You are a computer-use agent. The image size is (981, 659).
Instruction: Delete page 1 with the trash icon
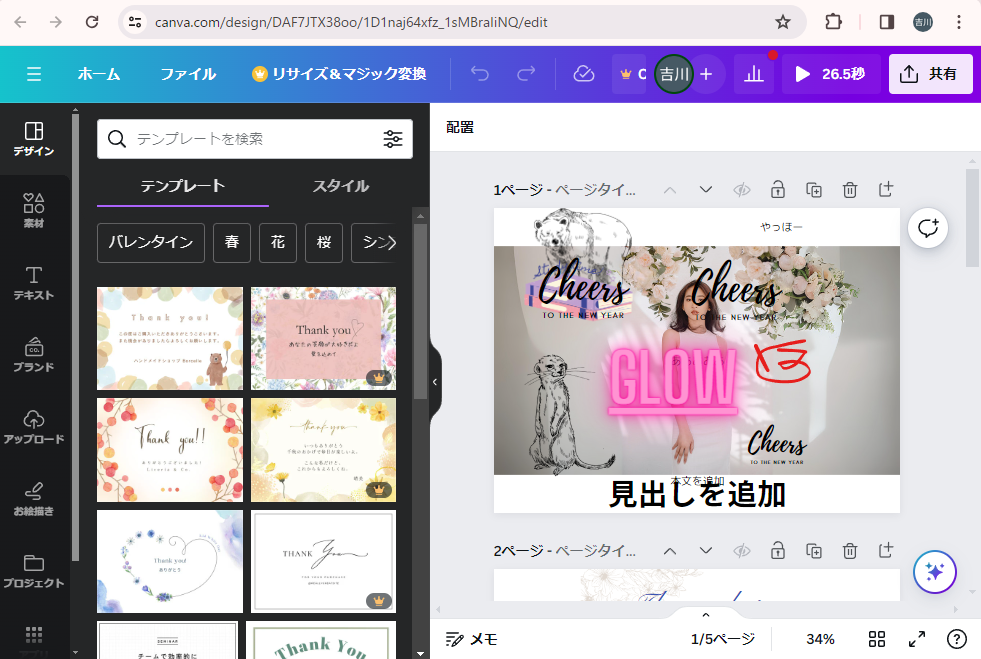pyautogui.click(x=849, y=190)
